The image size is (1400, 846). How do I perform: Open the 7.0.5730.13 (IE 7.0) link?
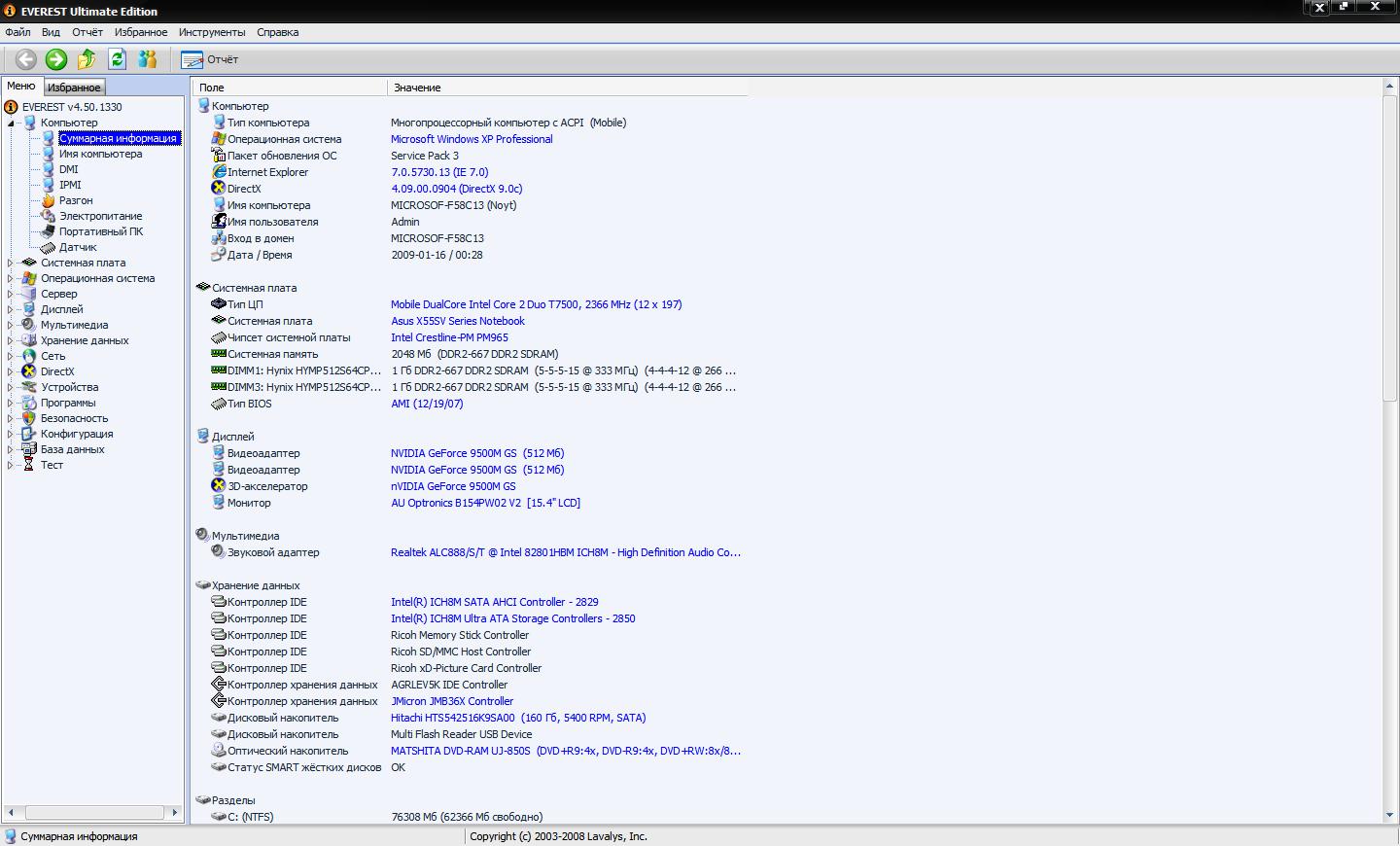[x=439, y=172]
